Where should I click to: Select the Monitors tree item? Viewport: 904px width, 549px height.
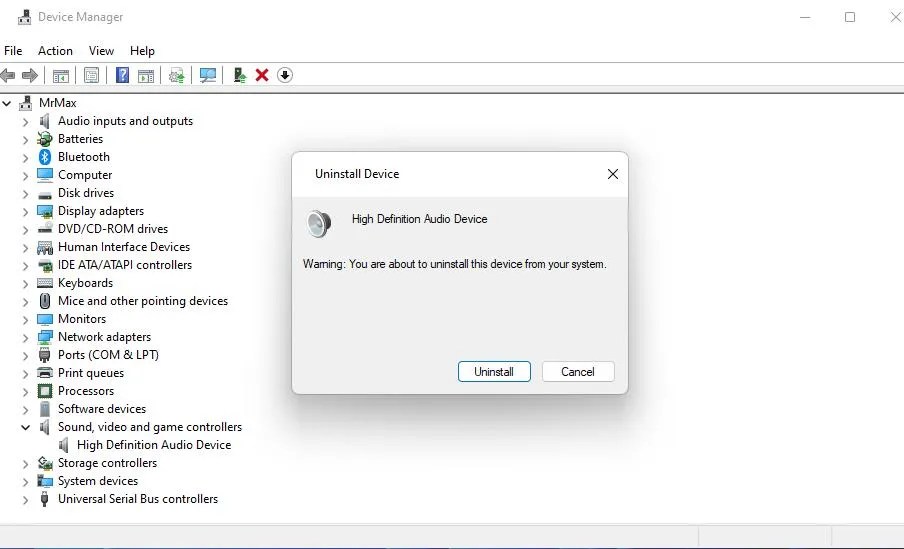point(82,319)
